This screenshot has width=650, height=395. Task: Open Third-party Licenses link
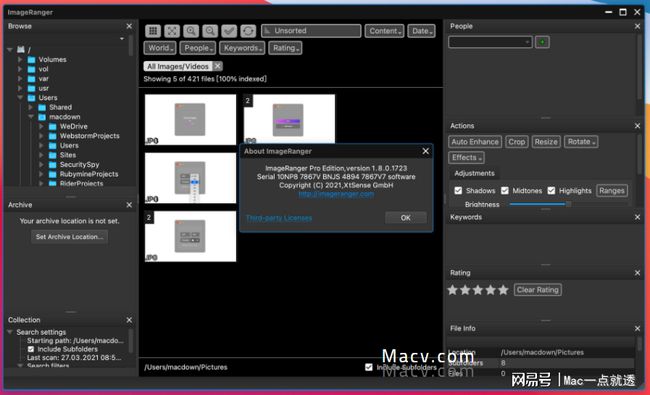tap(279, 218)
